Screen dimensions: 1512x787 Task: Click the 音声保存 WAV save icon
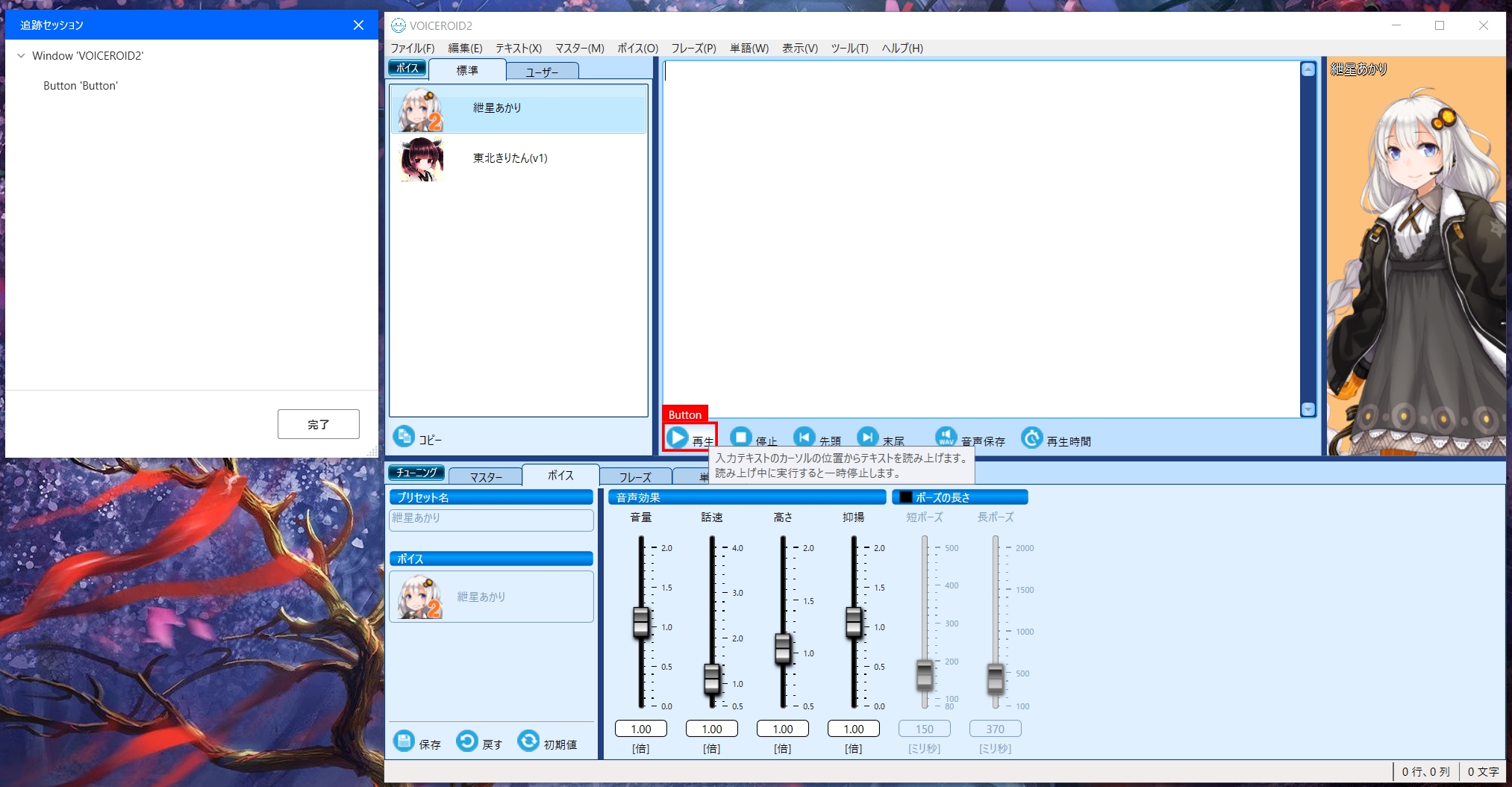(x=946, y=437)
